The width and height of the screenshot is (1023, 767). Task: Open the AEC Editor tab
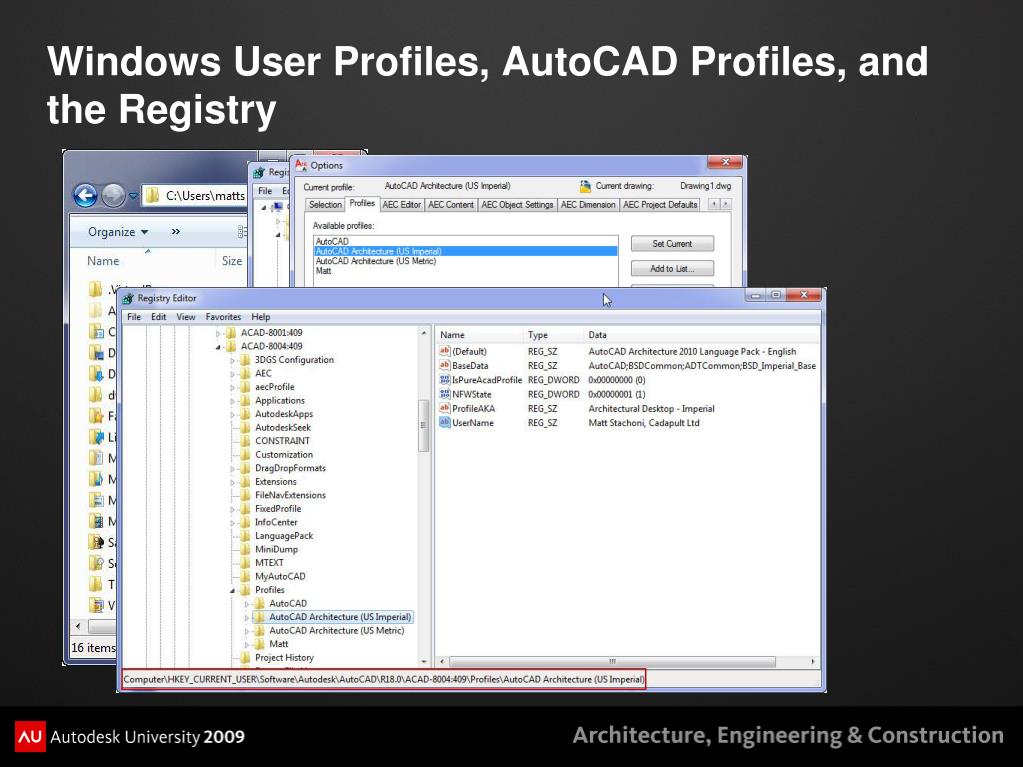coord(402,205)
